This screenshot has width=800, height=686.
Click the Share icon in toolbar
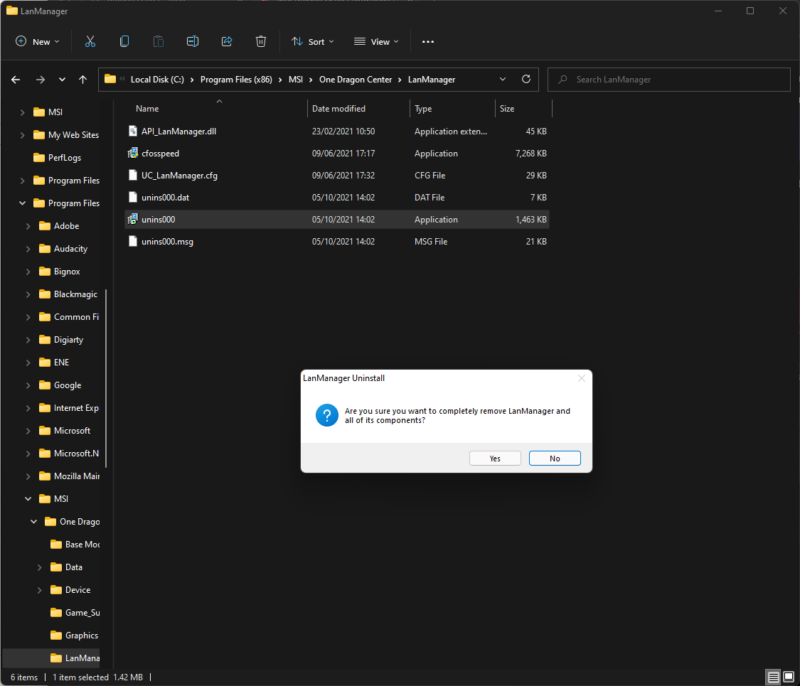[x=227, y=41]
